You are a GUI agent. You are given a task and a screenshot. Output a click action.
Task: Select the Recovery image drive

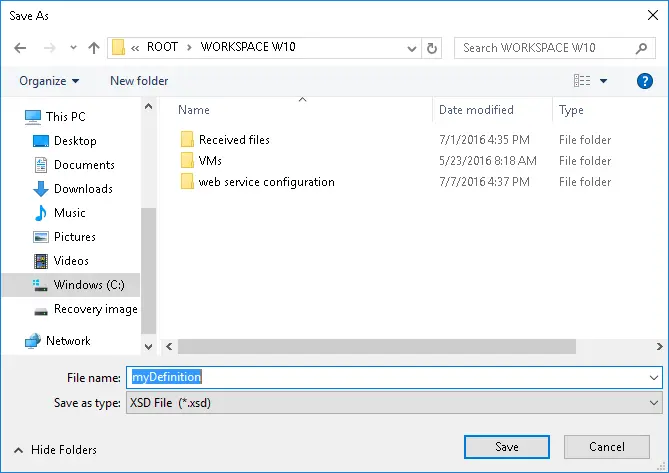(86, 309)
